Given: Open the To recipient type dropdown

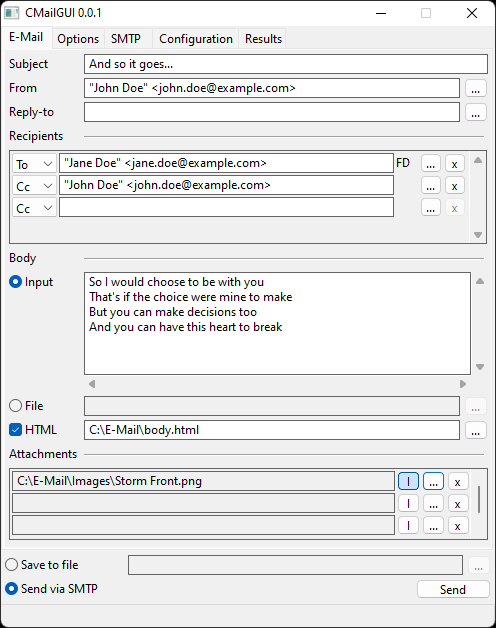Looking at the screenshot, I should click(x=34, y=164).
